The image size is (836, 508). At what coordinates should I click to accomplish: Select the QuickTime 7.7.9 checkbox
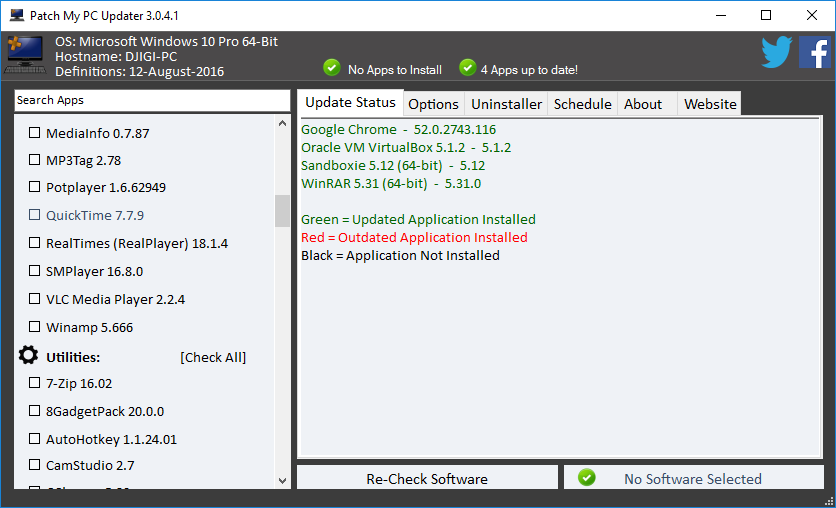point(34,215)
